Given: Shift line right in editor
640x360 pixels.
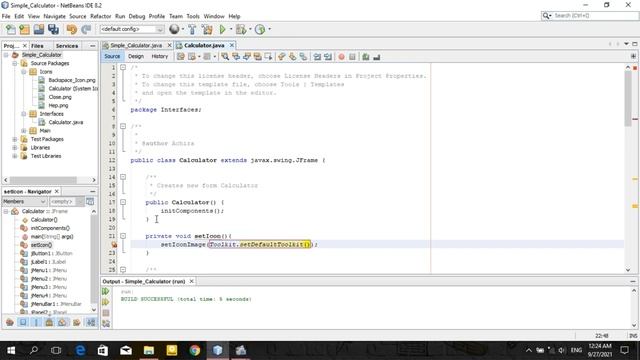Looking at the screenshot, I should [328, 57].
